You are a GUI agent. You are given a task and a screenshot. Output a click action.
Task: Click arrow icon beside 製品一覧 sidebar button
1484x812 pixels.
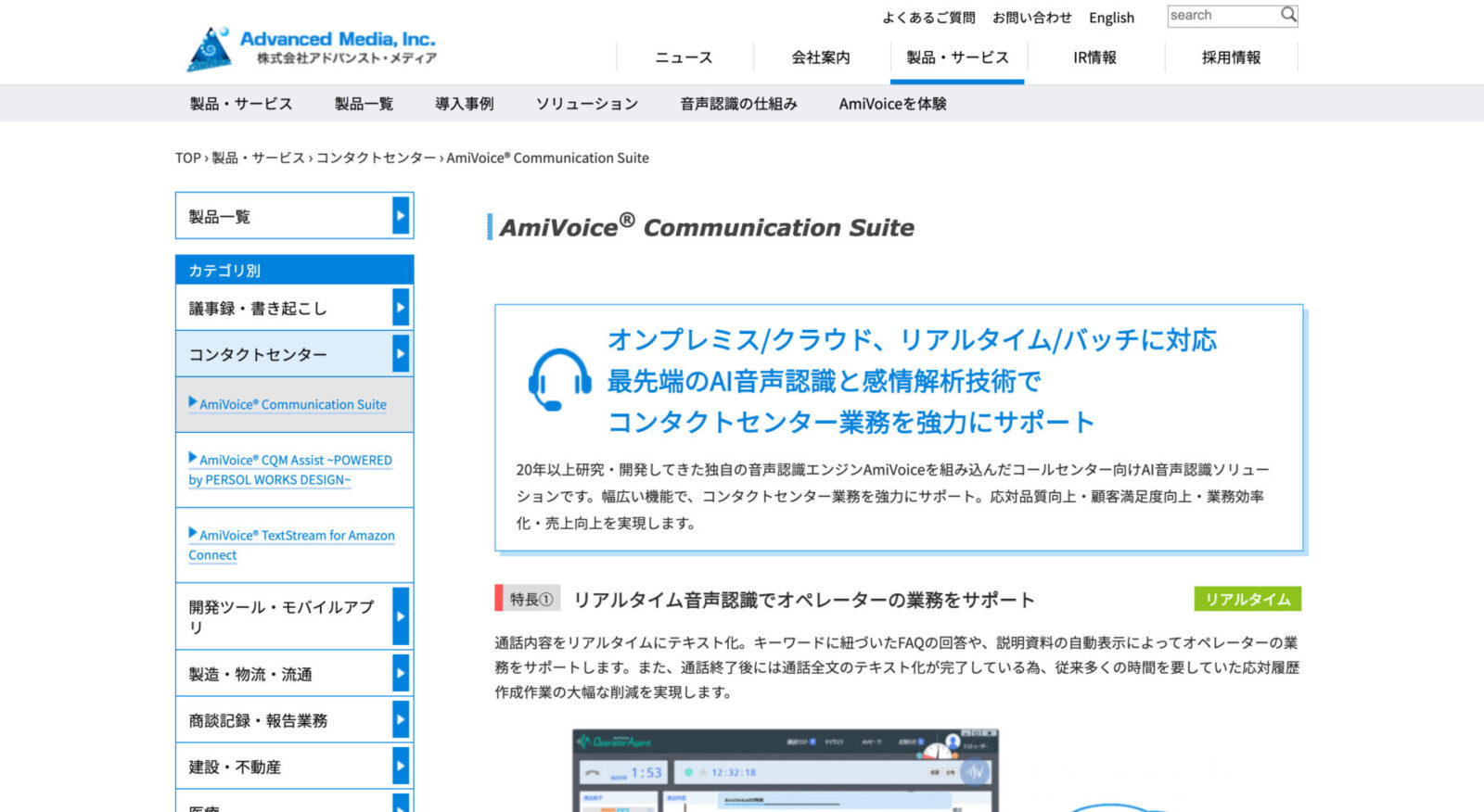401,216
